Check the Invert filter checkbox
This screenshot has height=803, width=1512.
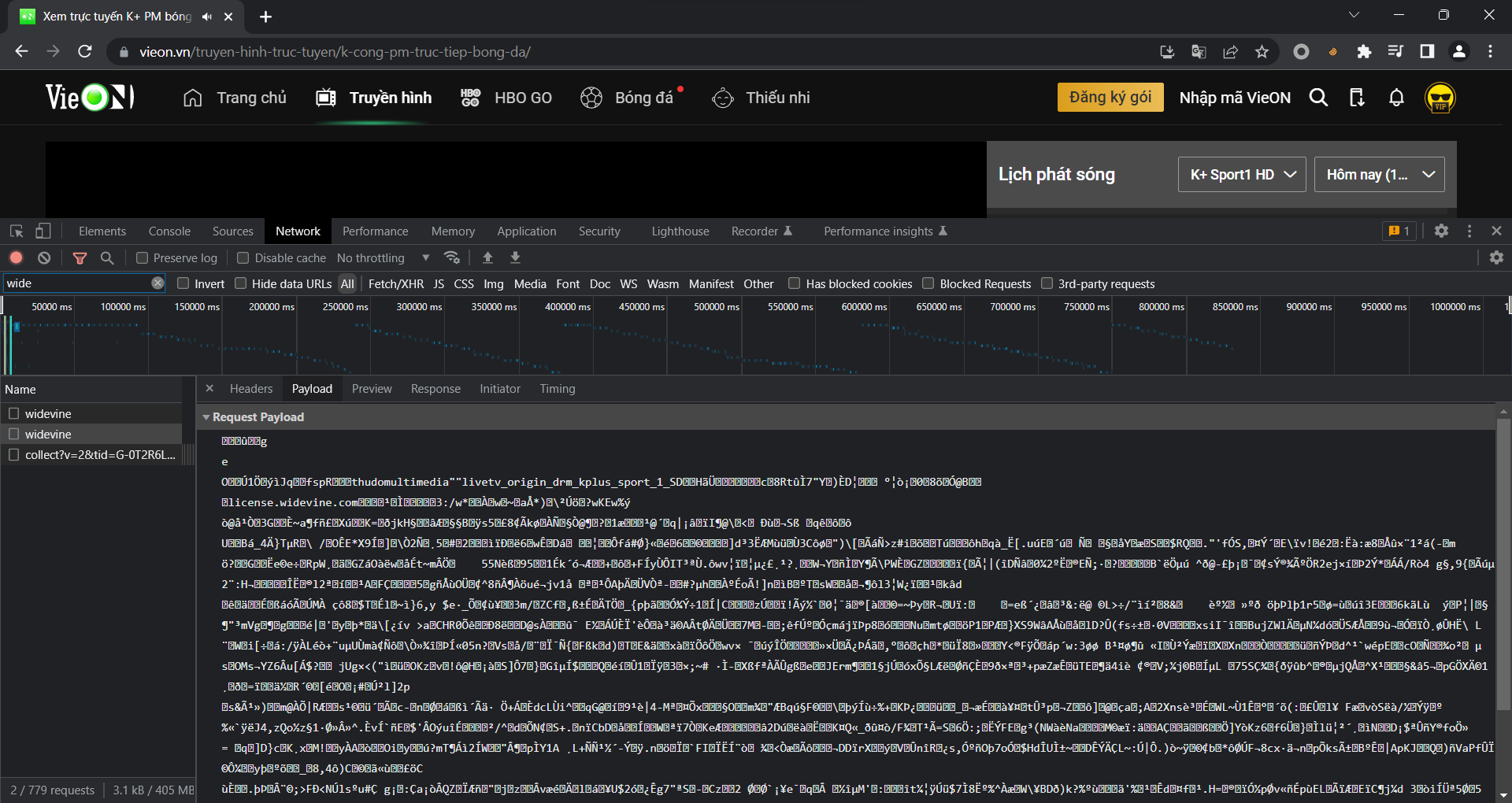[183, 283]
